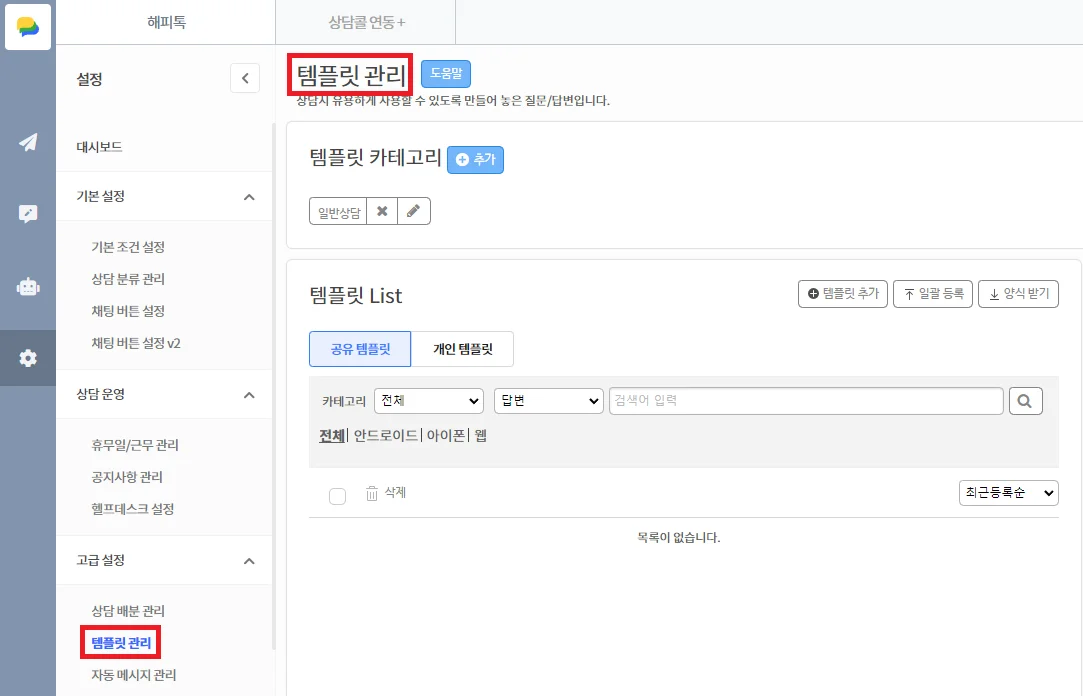Open the 최근등록순 sort dropdown

coord(1007,493)
